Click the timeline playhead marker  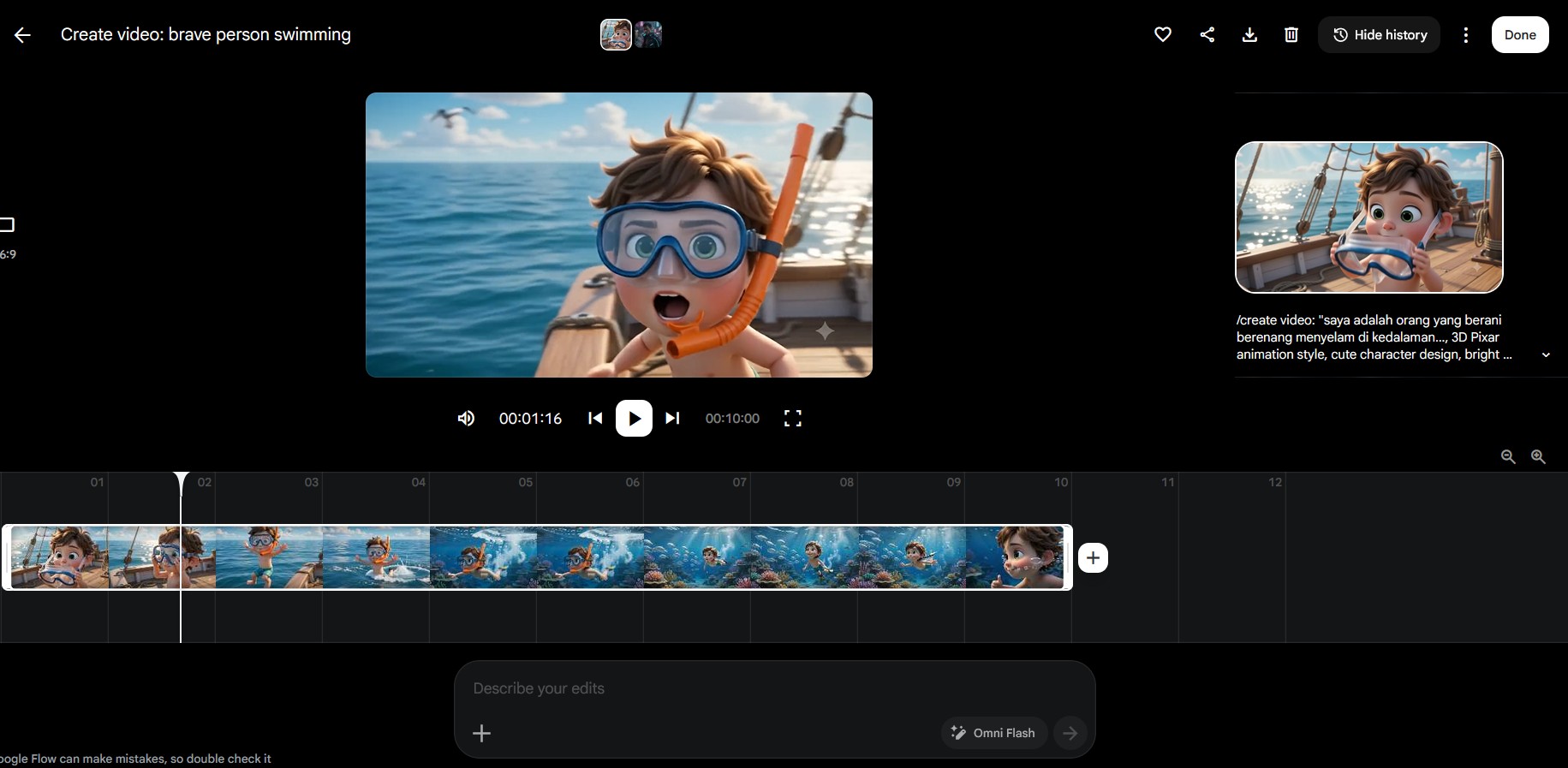[181, 482]
